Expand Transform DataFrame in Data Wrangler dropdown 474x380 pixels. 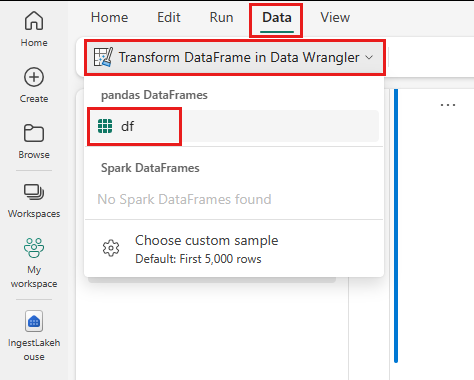pos(235,58)
